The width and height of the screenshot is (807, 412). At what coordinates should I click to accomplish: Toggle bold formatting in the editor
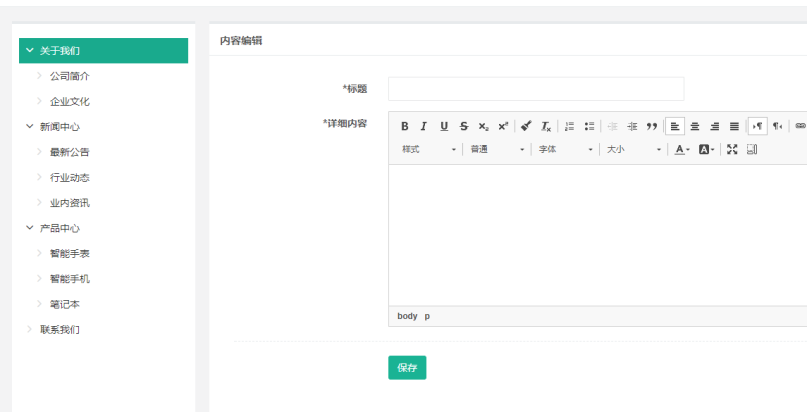tap(405, 126)
